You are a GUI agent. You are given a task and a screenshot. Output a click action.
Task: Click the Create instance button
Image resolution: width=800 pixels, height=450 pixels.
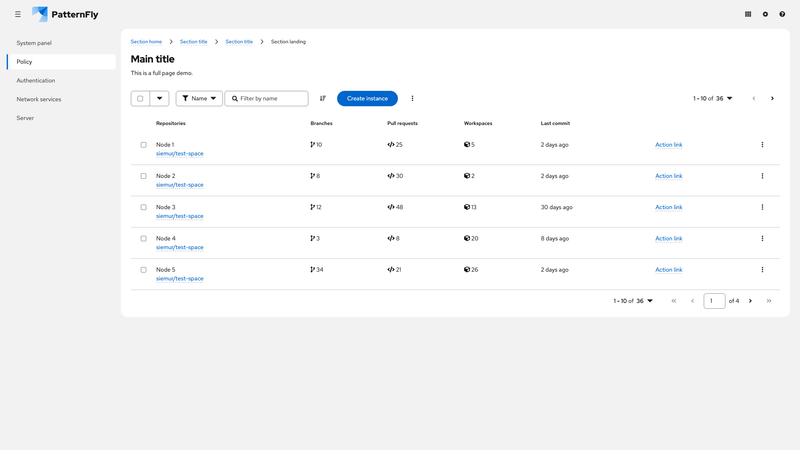pos(367,99)
